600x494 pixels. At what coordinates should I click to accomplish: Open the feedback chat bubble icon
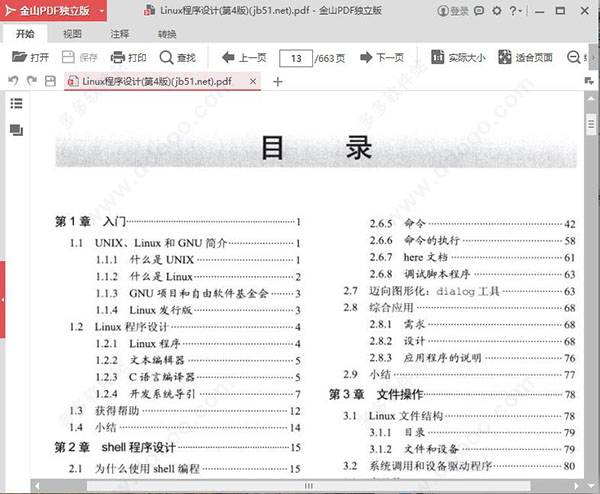[x=479, y=11]
